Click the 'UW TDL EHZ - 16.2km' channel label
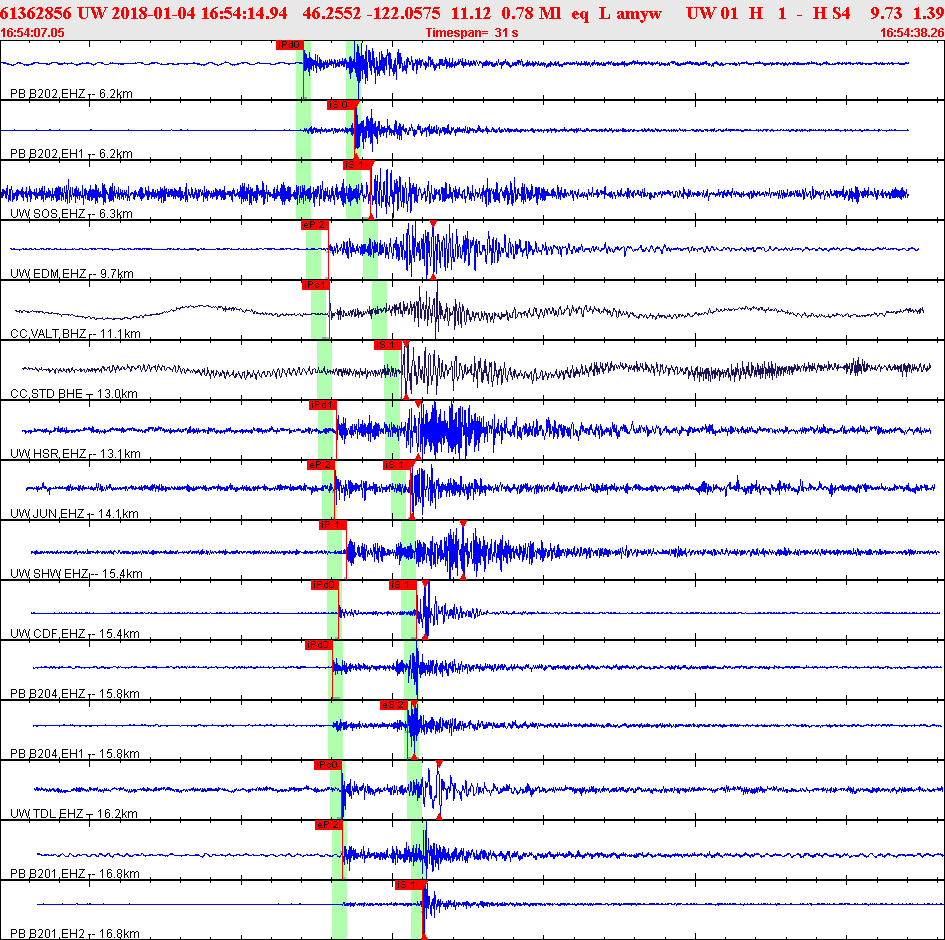945x940 pixels. point(75,813)
